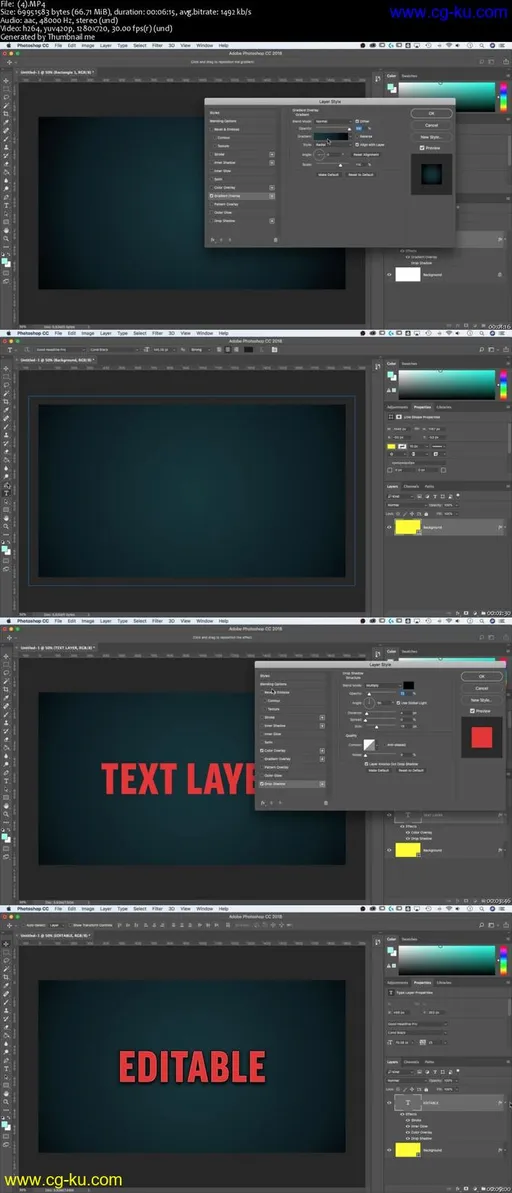This screenshot has width=512, height=1193.
Task: Toggle the Reverse checkbox beside the gradient preview
Action: pos(356,136)
